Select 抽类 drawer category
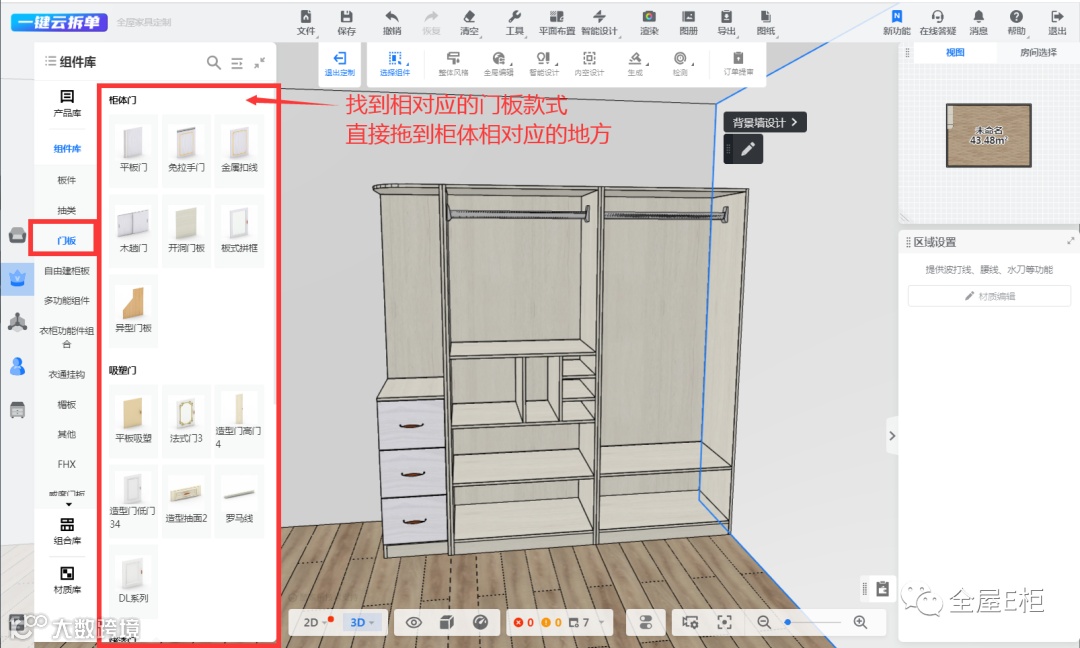 tap(67, 211)
